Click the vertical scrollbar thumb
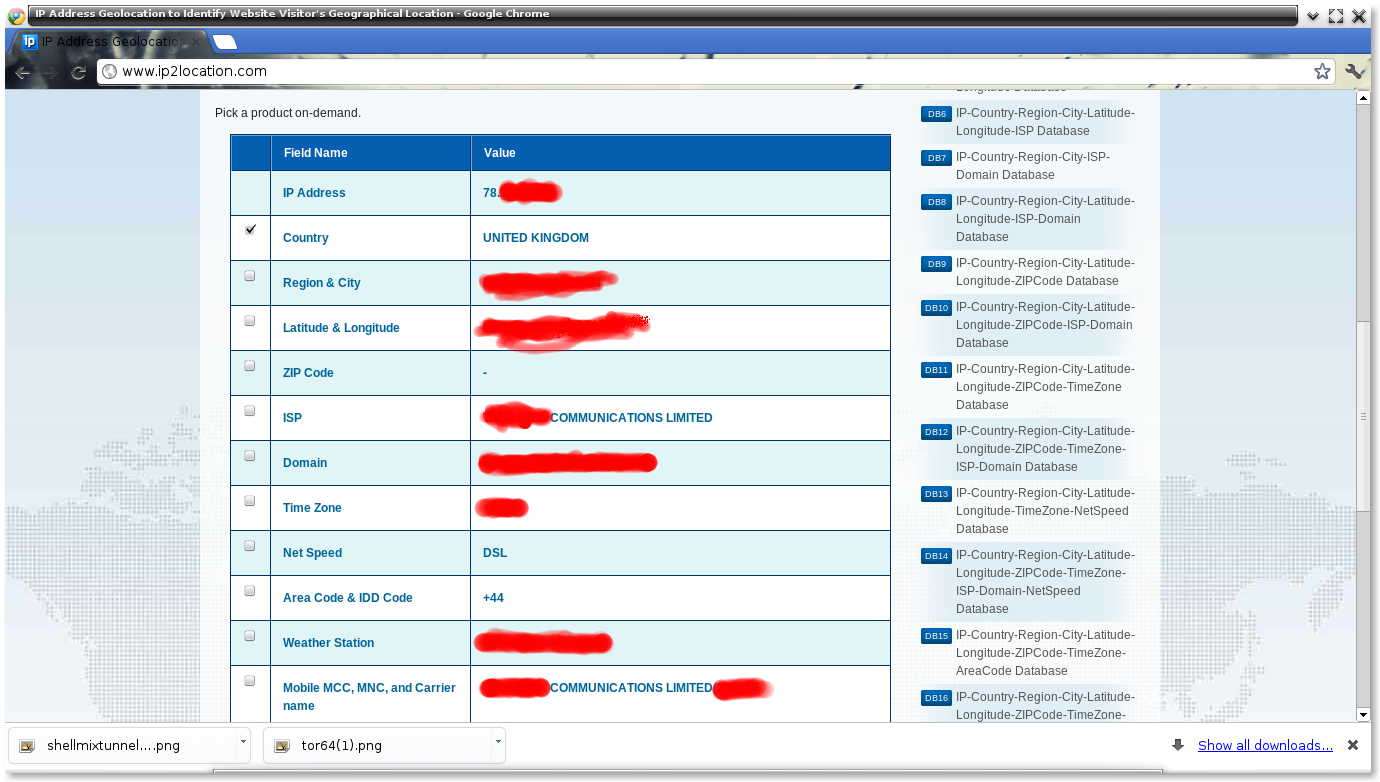The image size is (1380, 782). click(x=1362, y=415)
